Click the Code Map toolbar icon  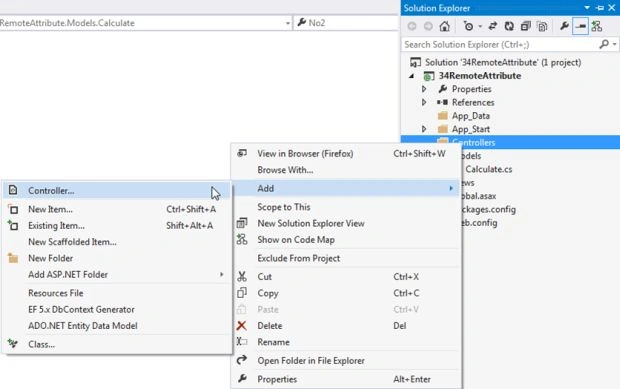(x=597, y=26)
